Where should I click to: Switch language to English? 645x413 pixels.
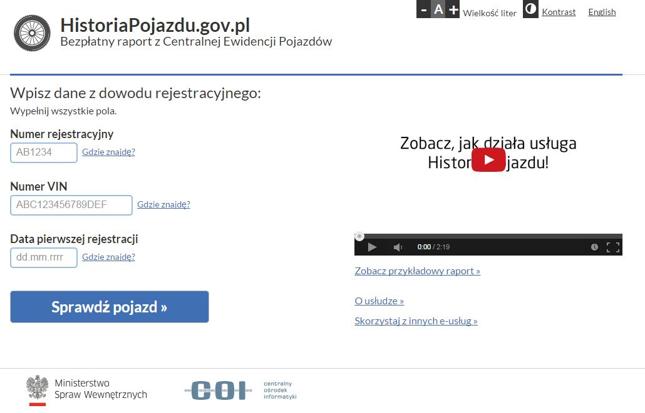[x=601, y=12]
